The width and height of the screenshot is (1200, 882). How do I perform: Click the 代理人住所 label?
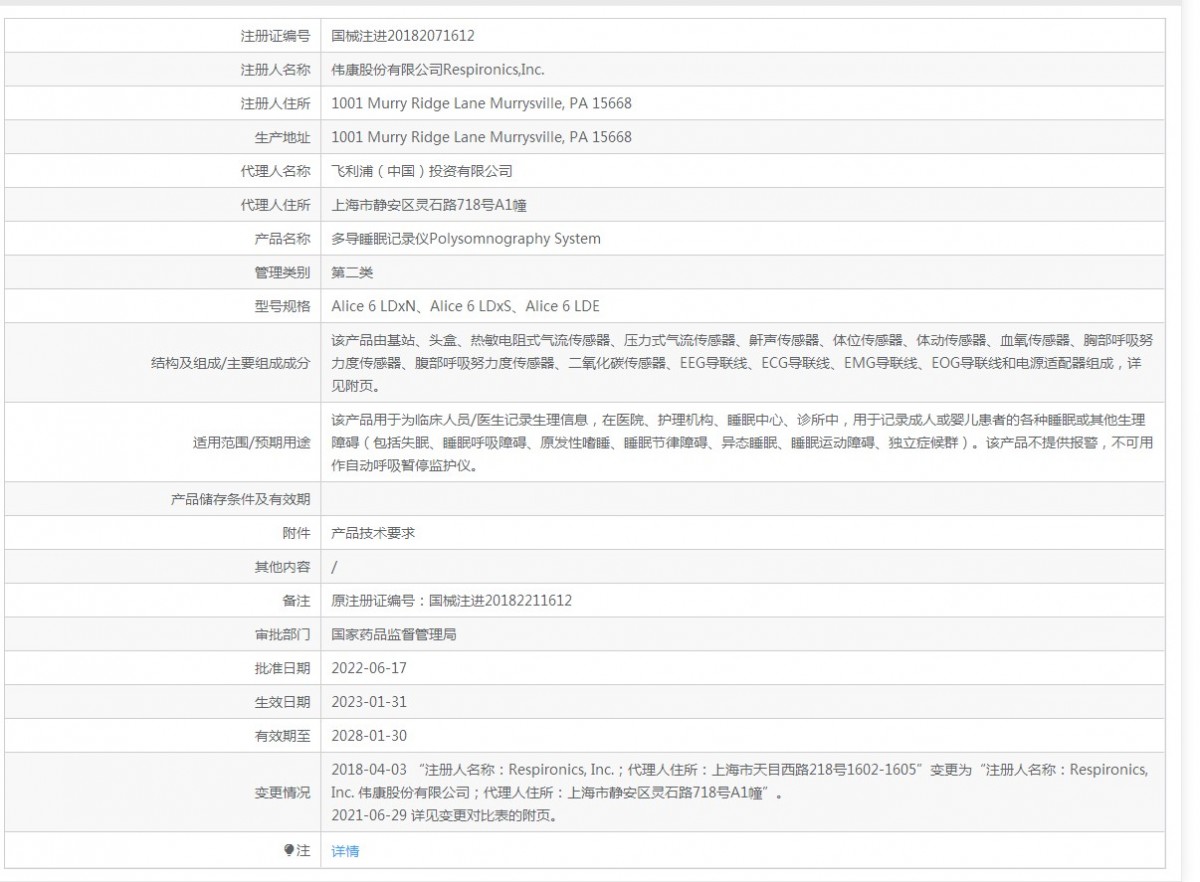click(x=275, y=205)
